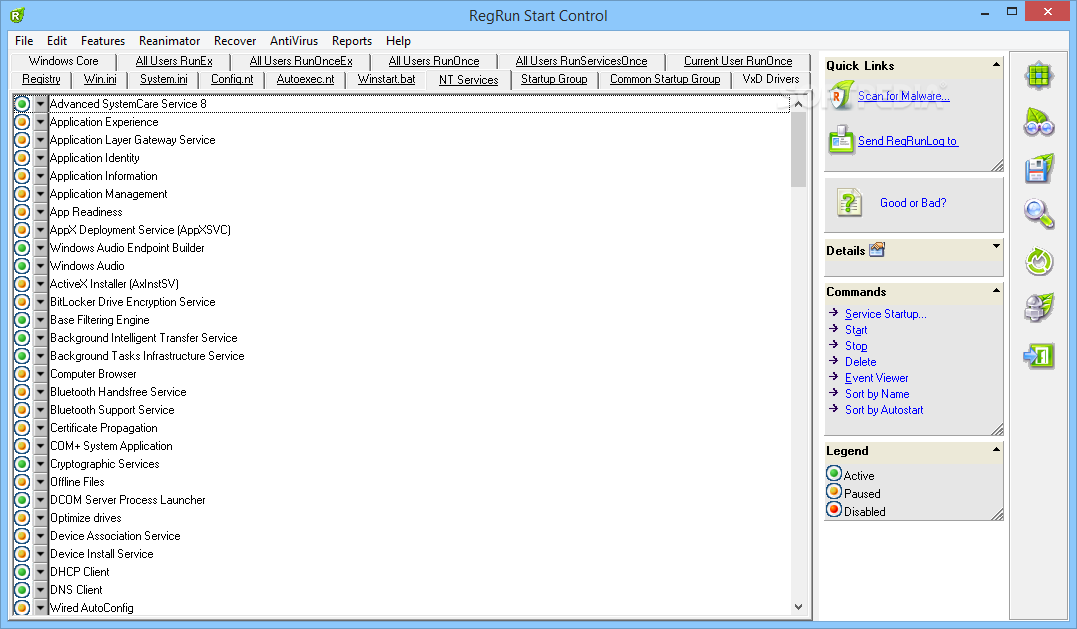Screen dimensions: 1077x629
Task: Click the printer with leaf icon
Action: click(1039, 308)
